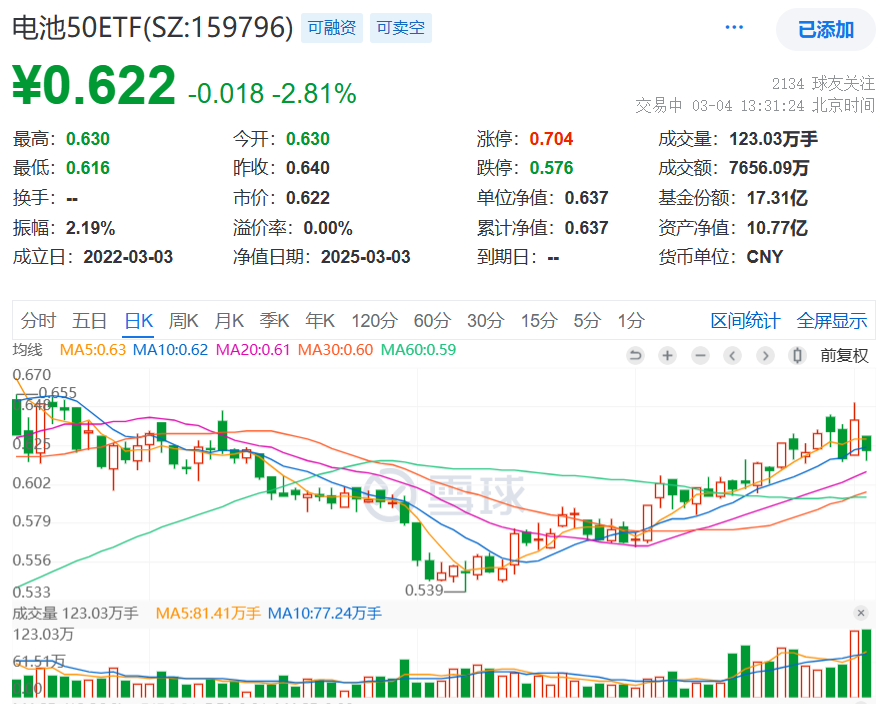Open the 前复权 adjustment dropdown
This screenshot has width=891, height=704.
pos(844,355)
